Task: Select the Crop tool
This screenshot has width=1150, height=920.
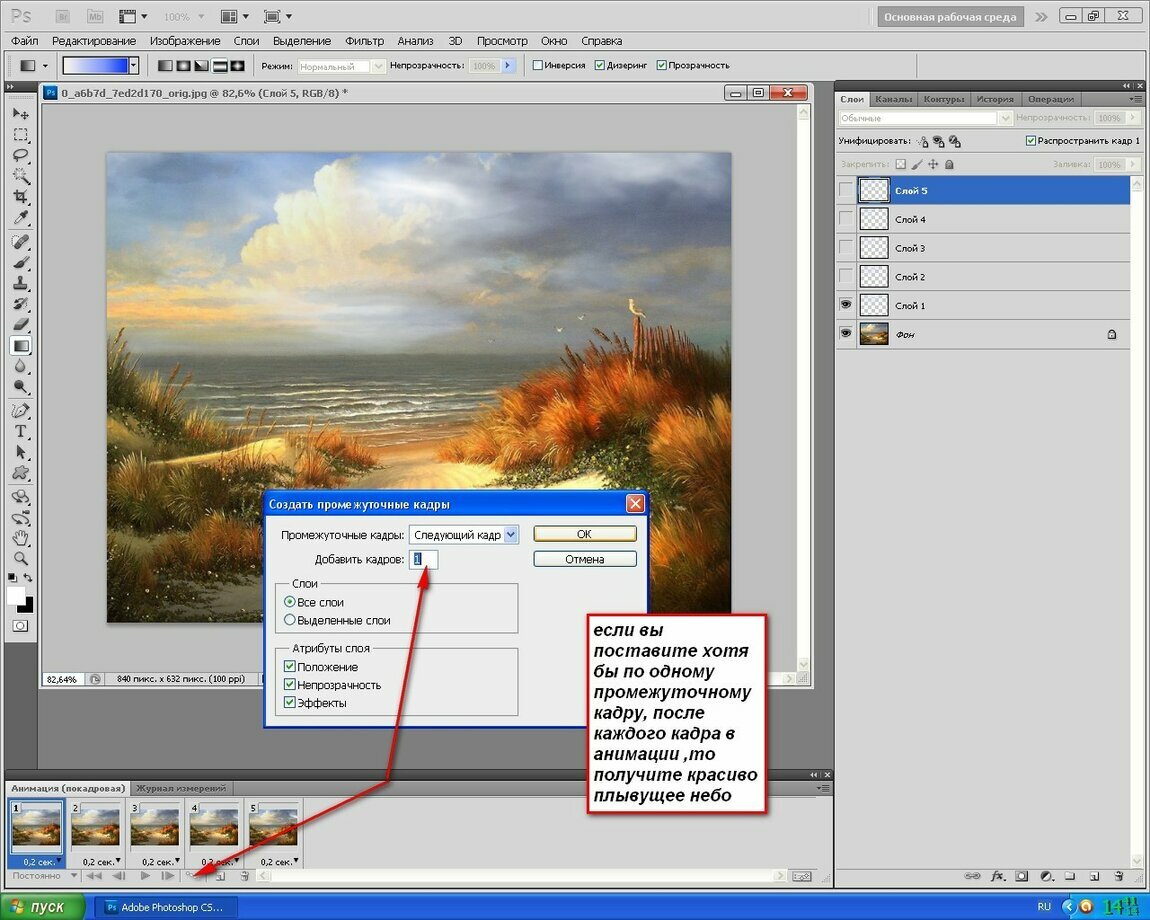Action: [21, 196]
